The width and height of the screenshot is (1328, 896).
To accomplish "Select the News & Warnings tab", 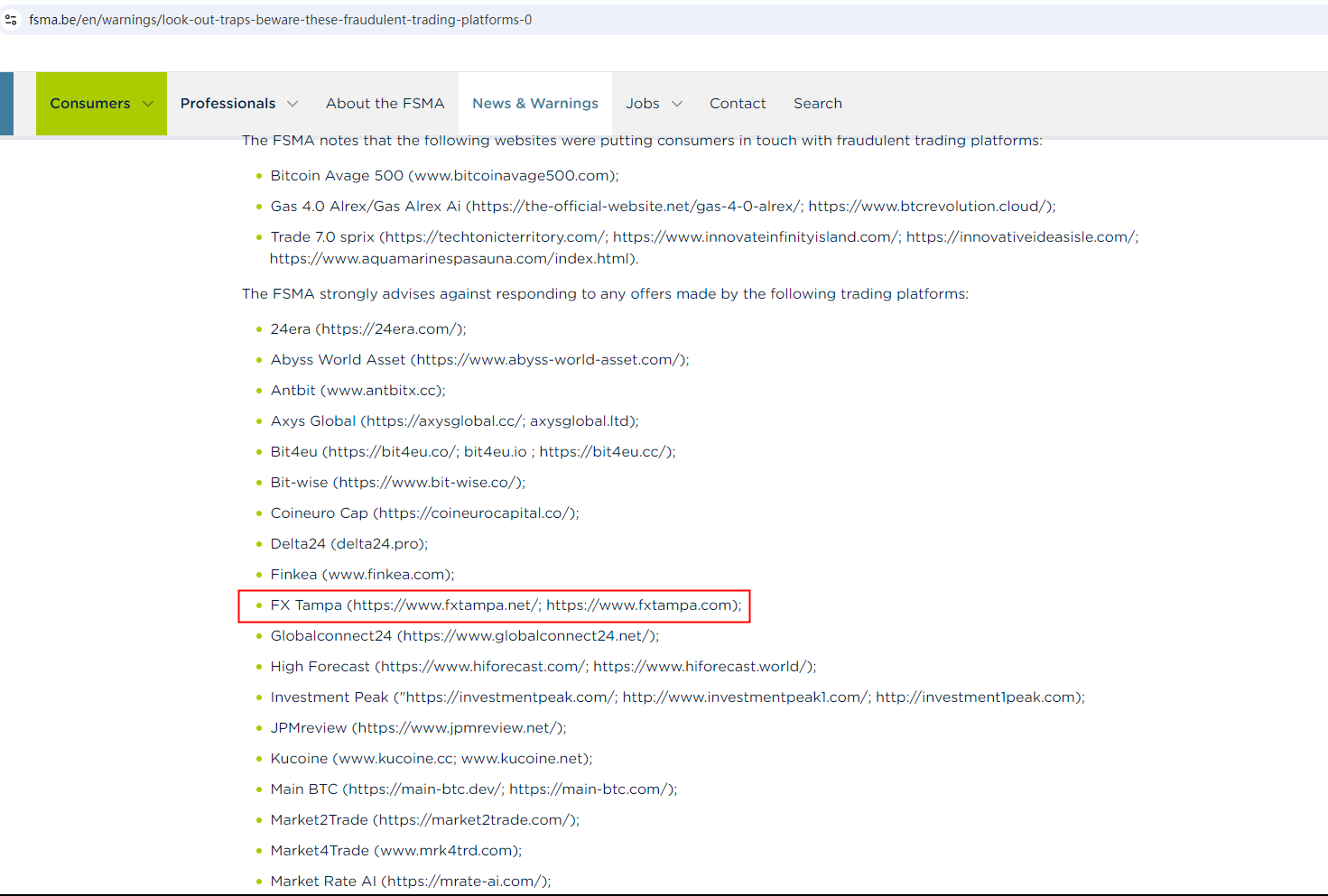I will tap(534, 104).
